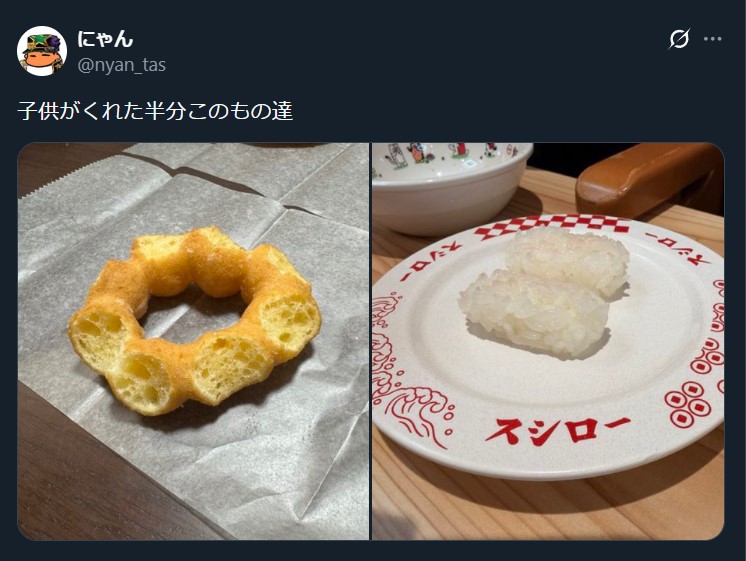Click the half-eaten pon de ring donut

[195, 320]
